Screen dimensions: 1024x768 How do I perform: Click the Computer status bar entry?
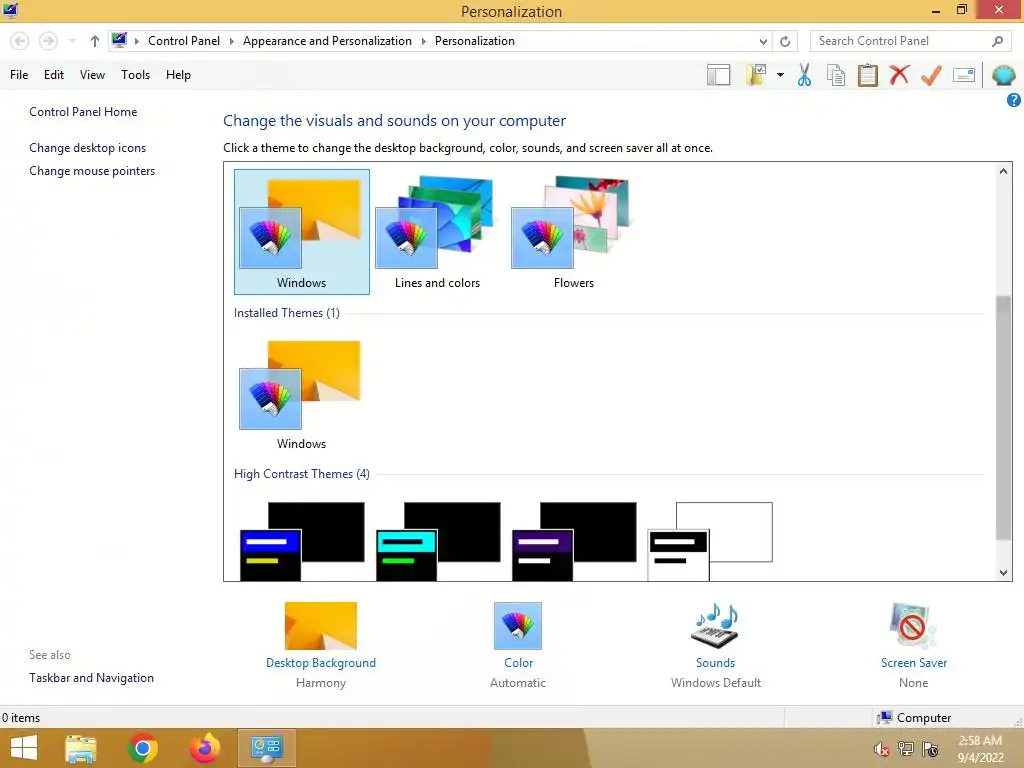click(x=914, y=718)
